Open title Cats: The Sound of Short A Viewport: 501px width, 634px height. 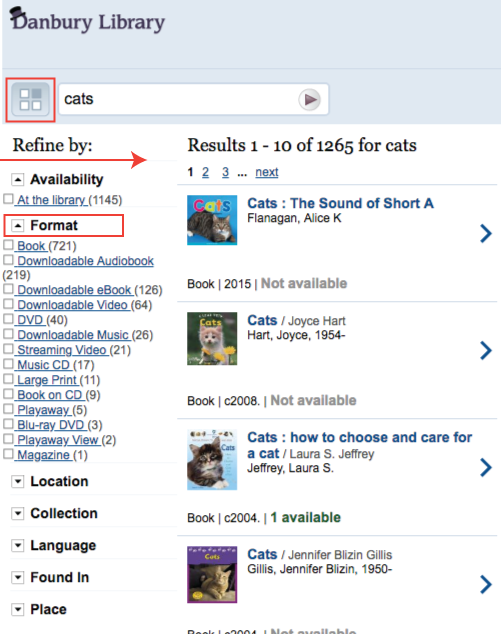340,203
